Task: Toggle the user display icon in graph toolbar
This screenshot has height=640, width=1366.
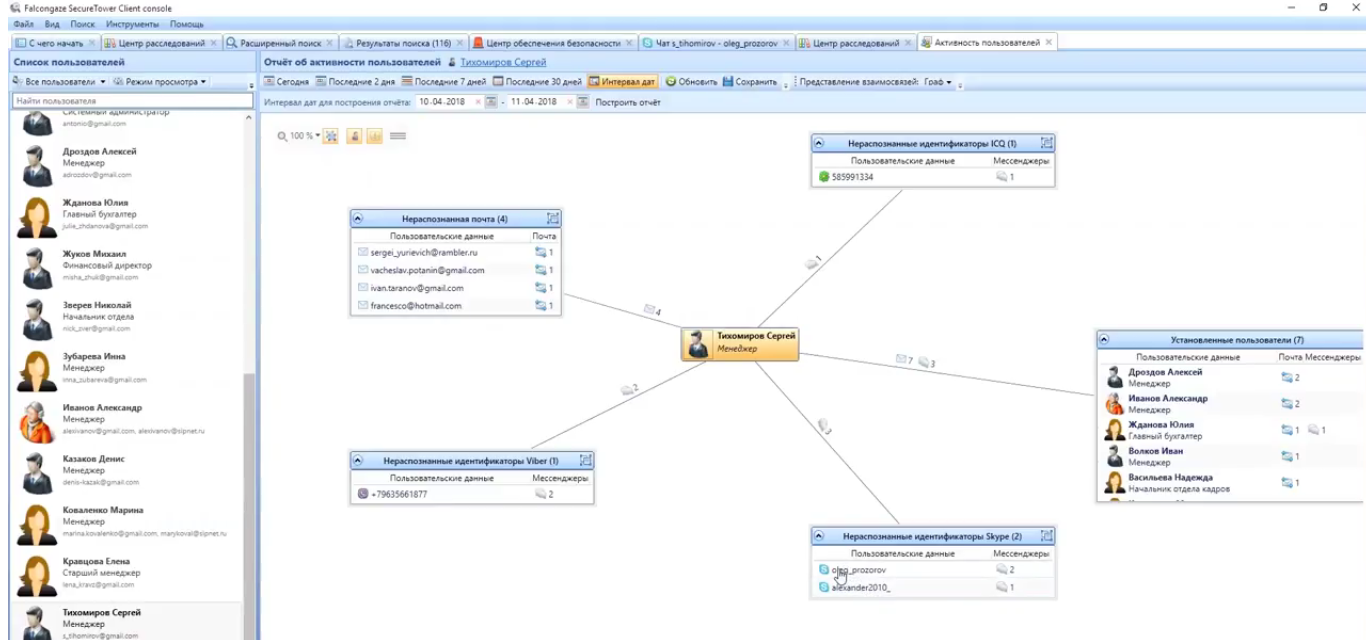Action: [354, 136]
